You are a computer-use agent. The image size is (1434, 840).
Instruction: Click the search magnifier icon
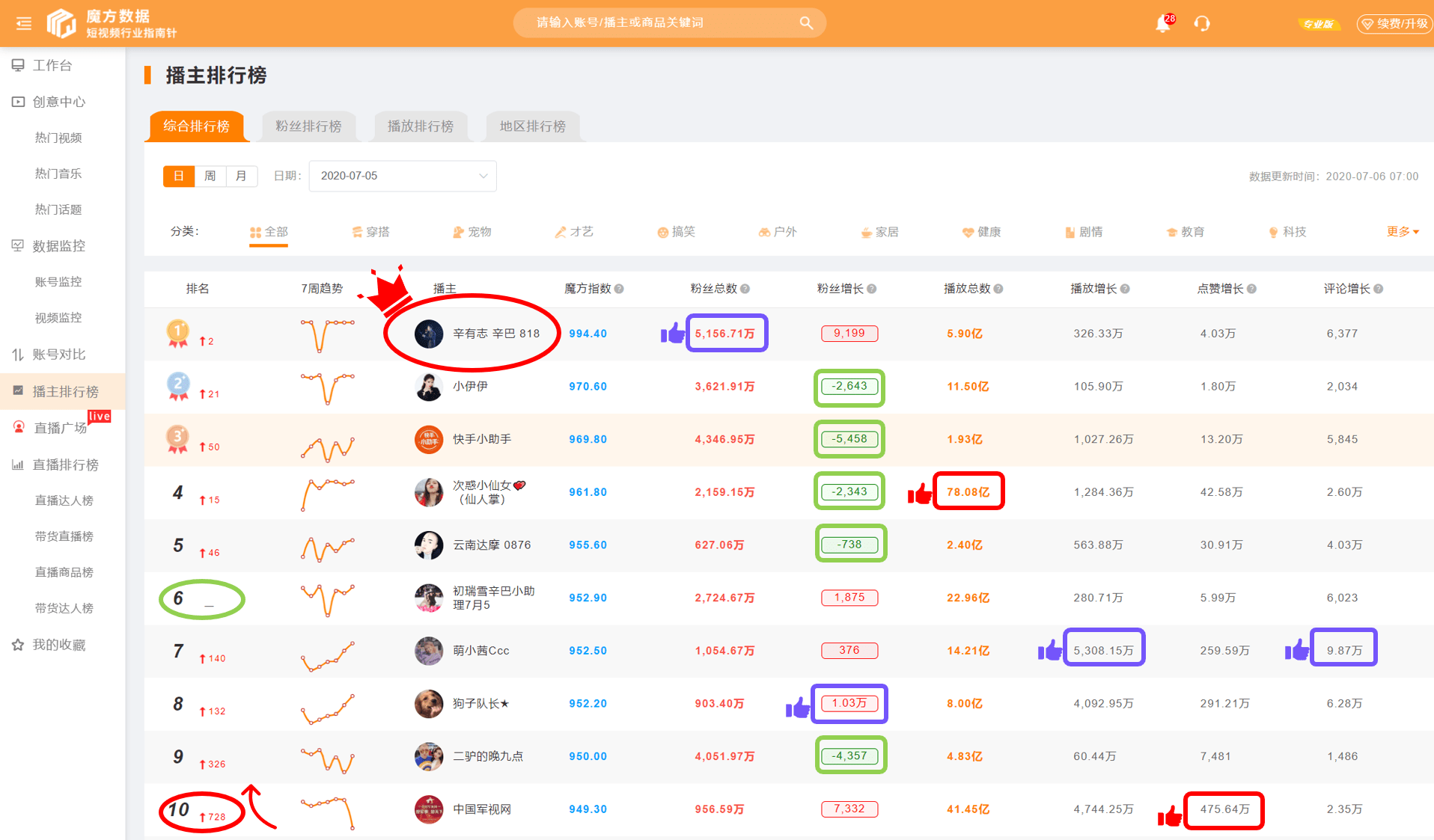[x=805, y=22]
